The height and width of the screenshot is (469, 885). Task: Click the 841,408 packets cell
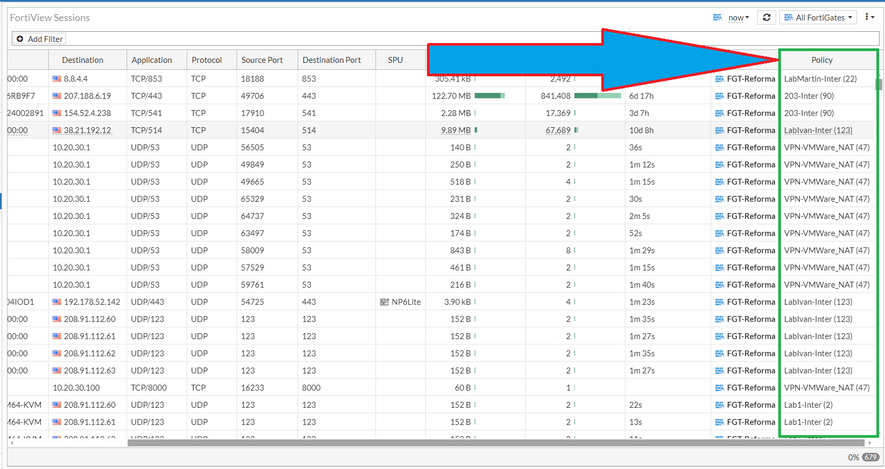click(x=555, y=96)
